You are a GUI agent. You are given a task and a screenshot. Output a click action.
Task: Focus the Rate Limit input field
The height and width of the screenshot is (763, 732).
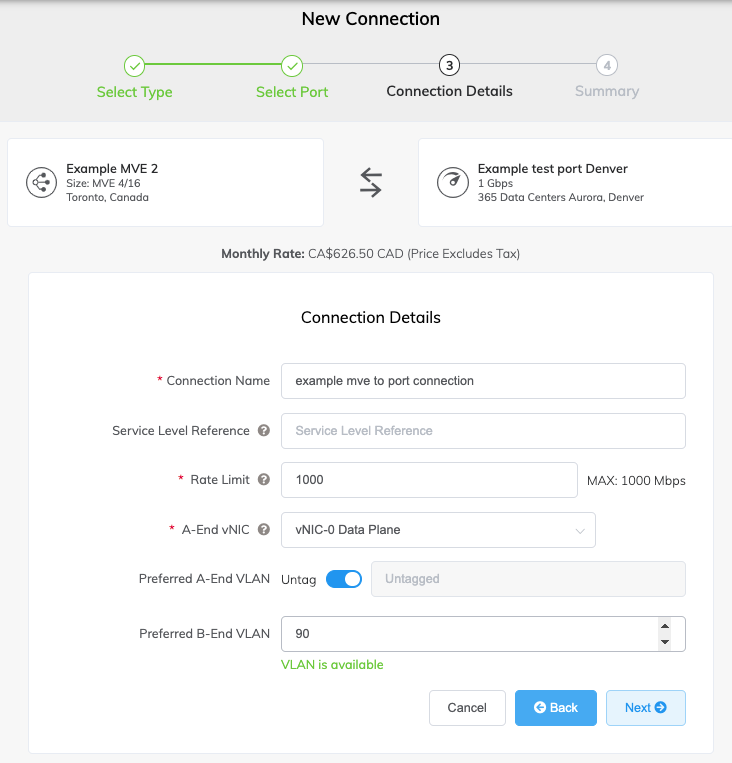pos(429,480)
